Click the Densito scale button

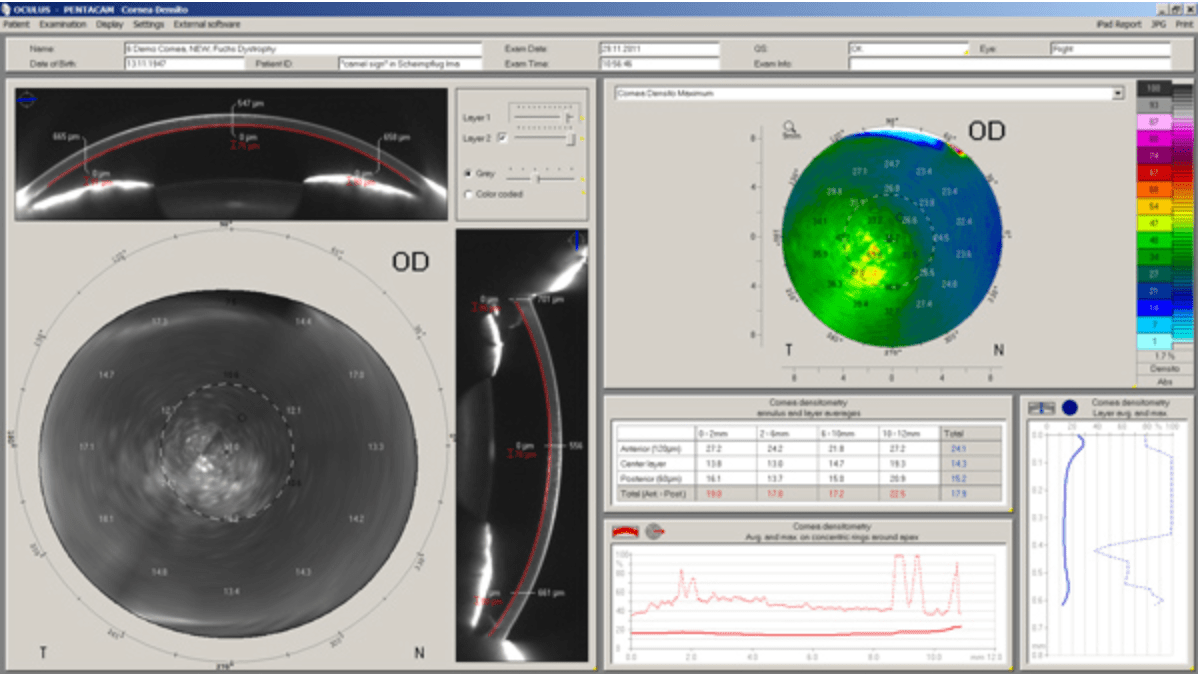tap(1164, 368)
